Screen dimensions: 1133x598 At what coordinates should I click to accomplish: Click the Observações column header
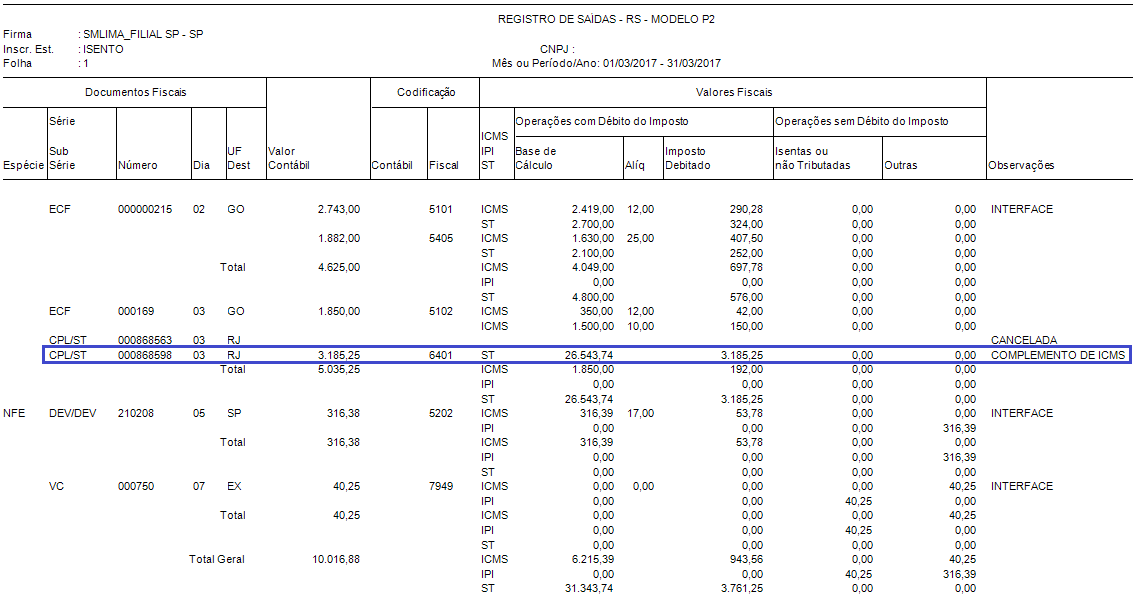(1020, 165)
